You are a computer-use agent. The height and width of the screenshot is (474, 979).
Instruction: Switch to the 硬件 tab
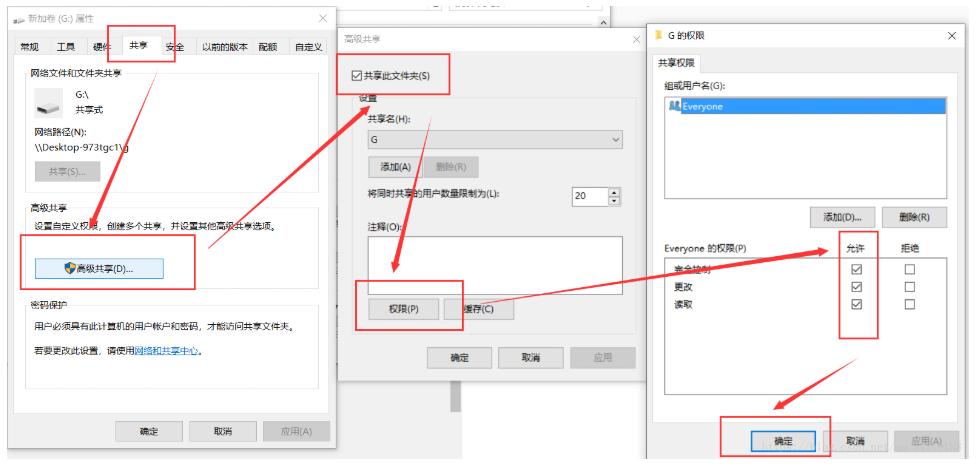pos(102,47)
